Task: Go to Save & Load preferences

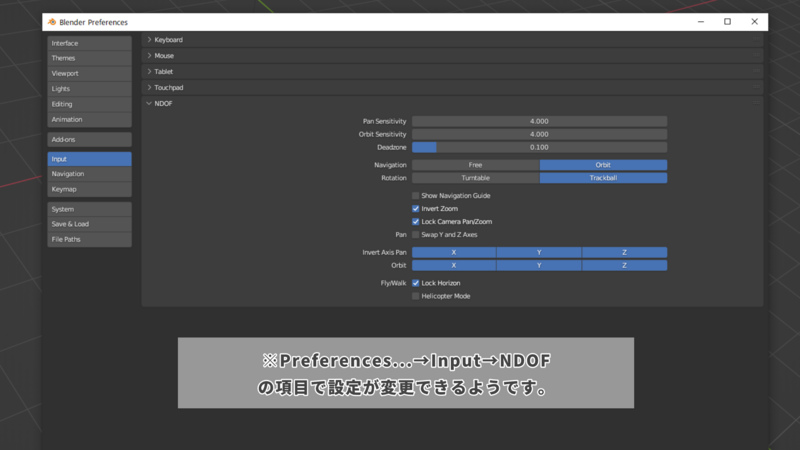Action: (x=89, y=224)
